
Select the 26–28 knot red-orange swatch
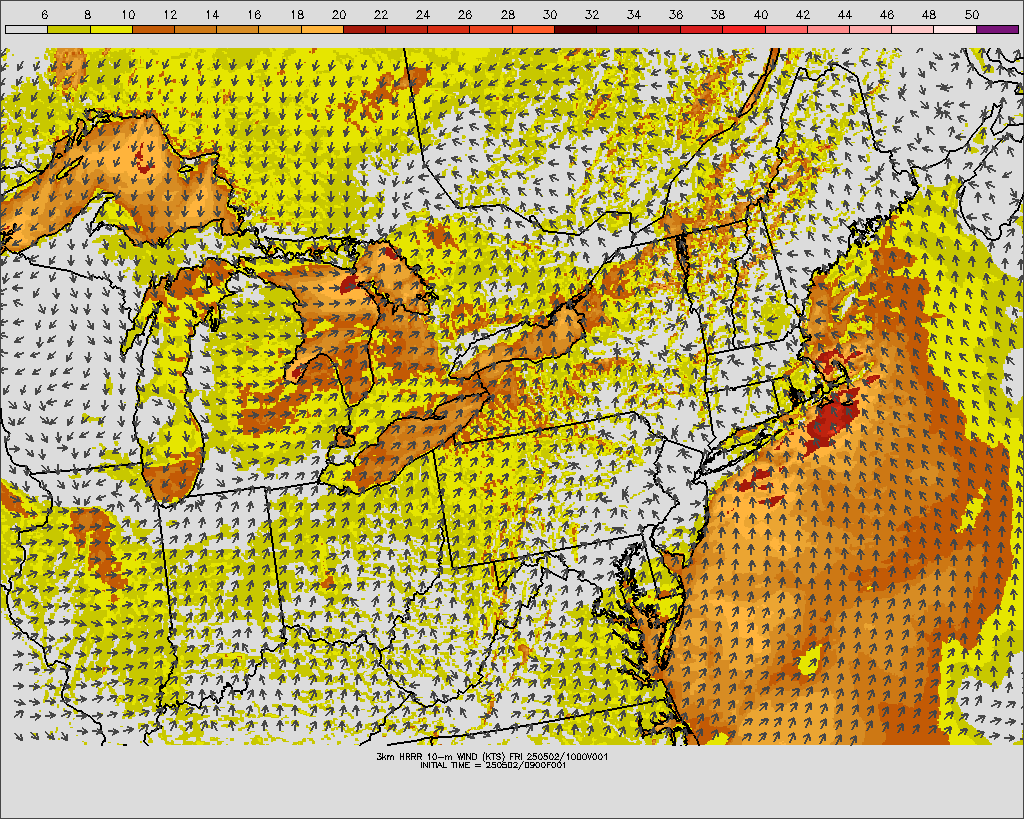491,29
